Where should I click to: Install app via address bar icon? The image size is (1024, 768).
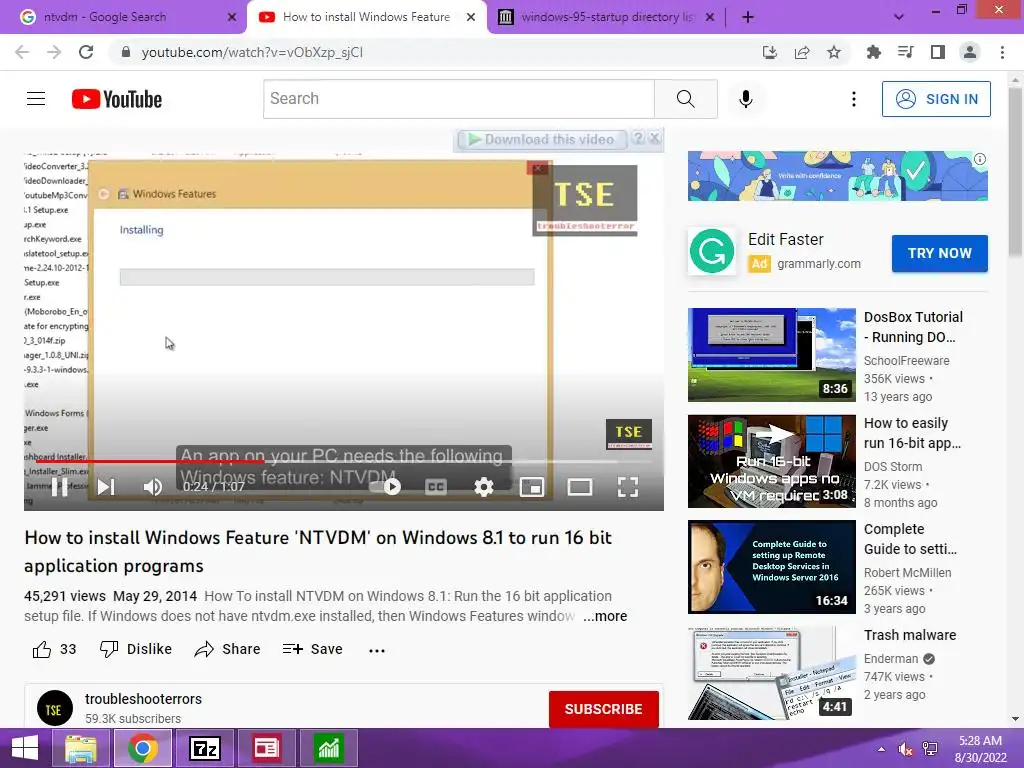pos(770,52)
